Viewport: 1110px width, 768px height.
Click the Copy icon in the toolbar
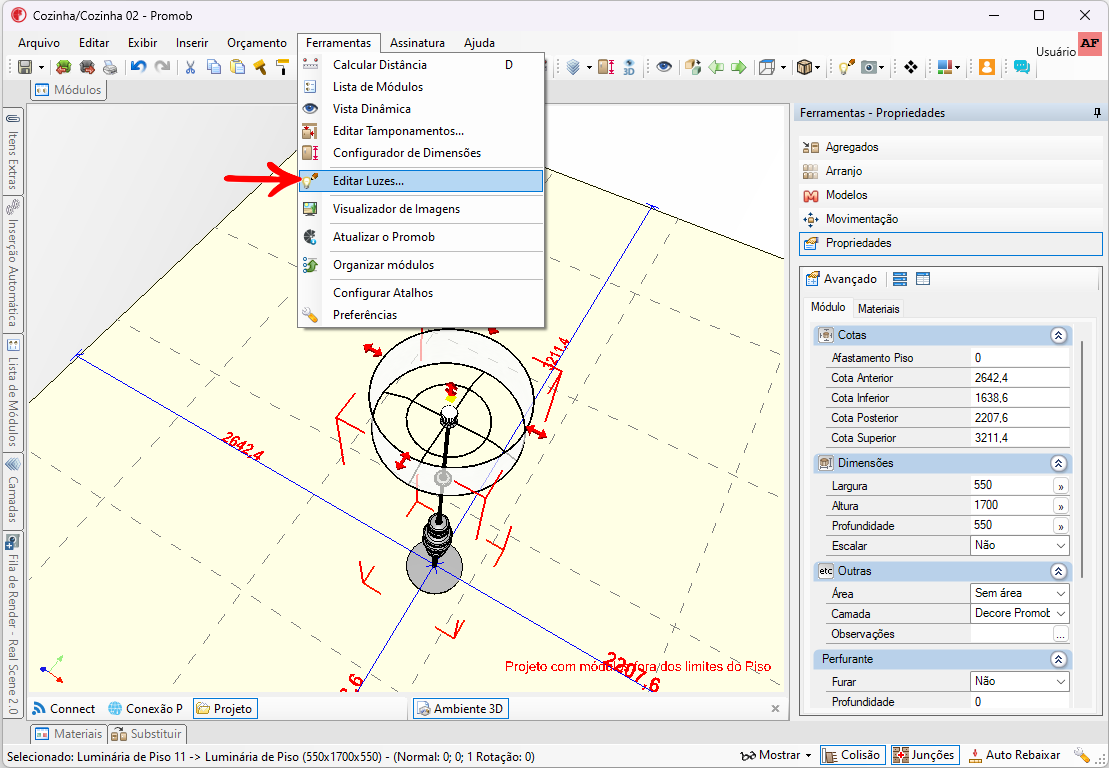click(x=214, y=67)
